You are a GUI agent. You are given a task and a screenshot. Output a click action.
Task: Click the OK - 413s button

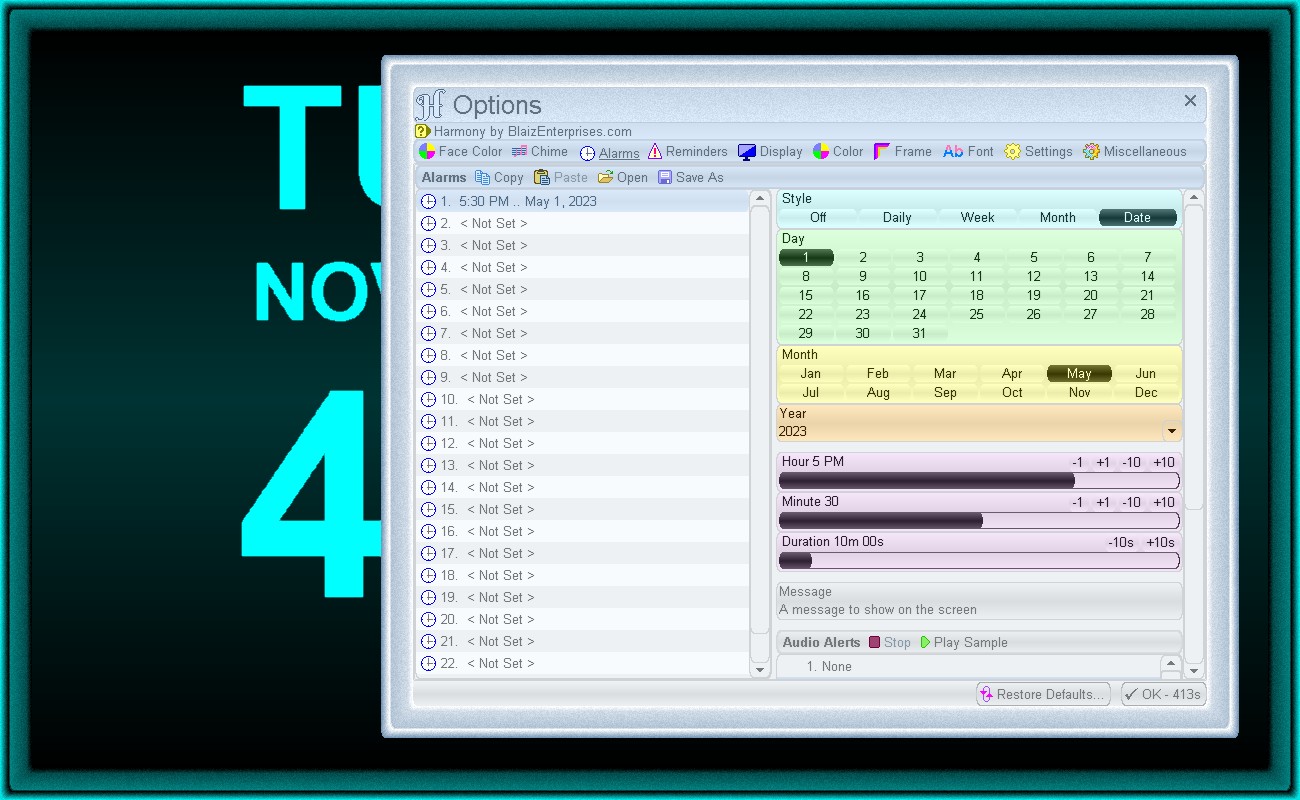pos(1163,694)
